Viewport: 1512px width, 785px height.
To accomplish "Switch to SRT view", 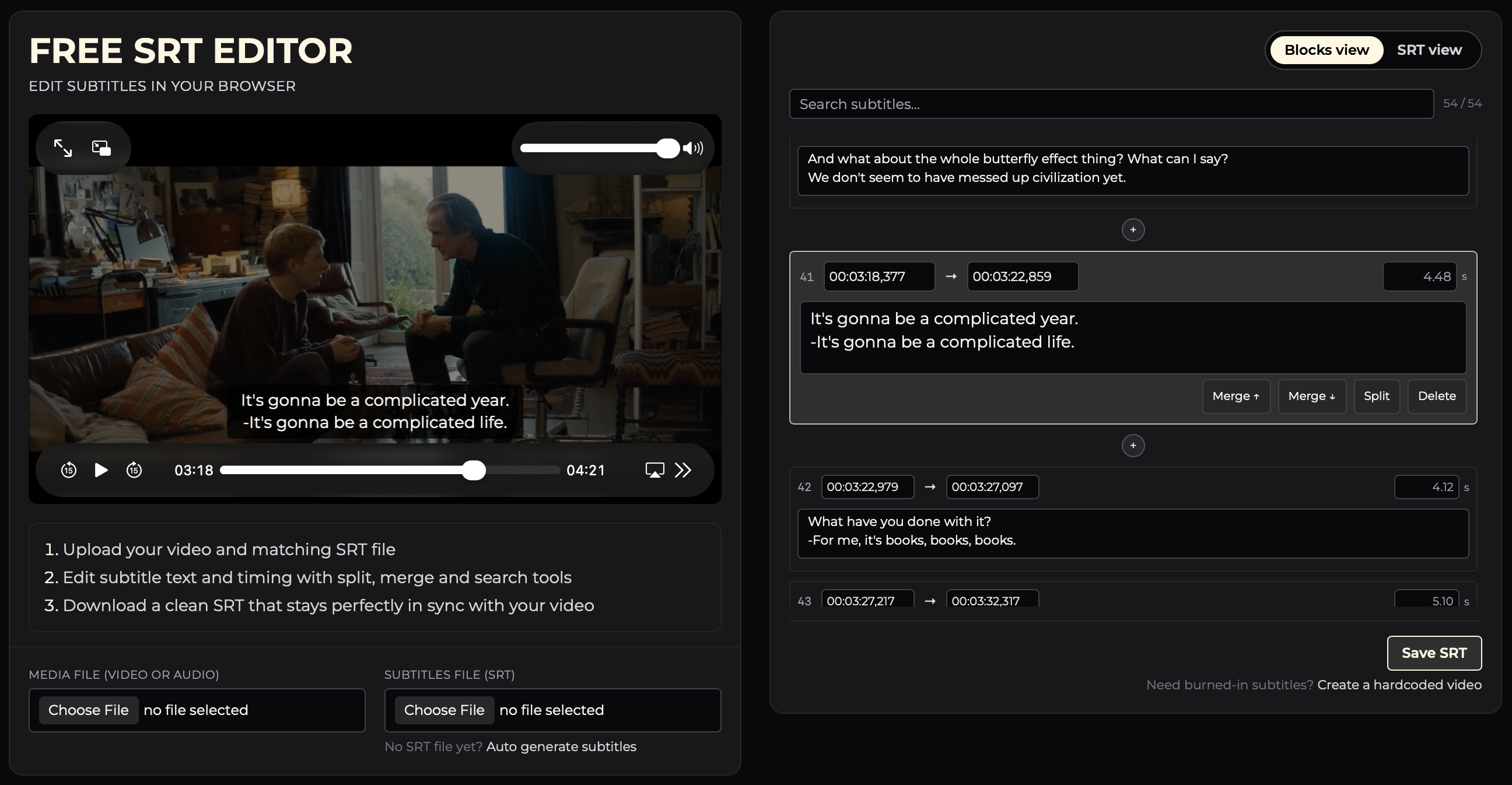I will [1429, 50].
